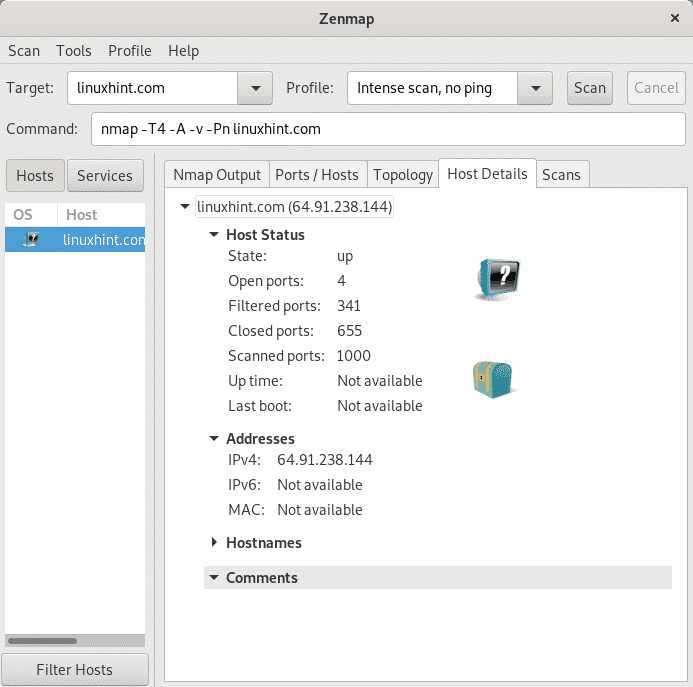693x687 pixels.
Task: Open the Help menu
Action: tap(183, 51)
